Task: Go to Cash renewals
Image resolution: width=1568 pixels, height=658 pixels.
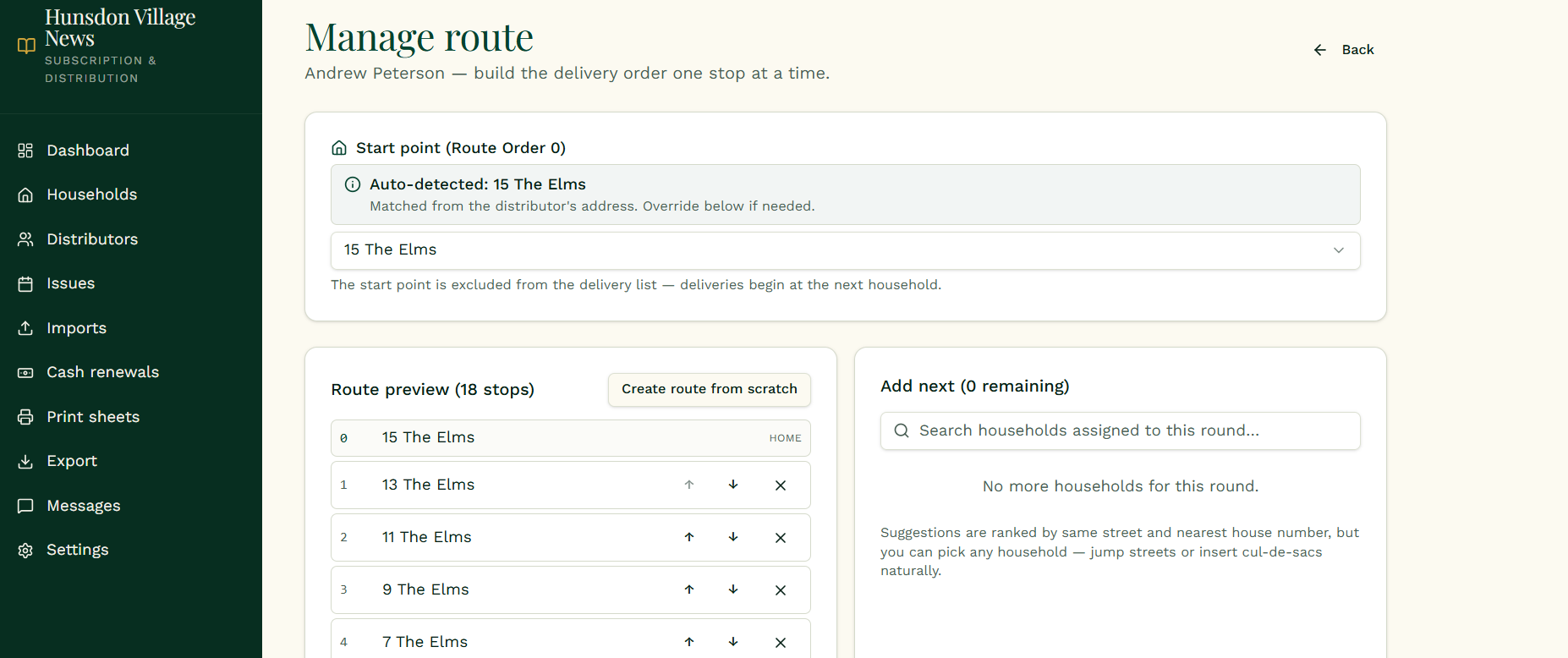Action: [102, 372]
